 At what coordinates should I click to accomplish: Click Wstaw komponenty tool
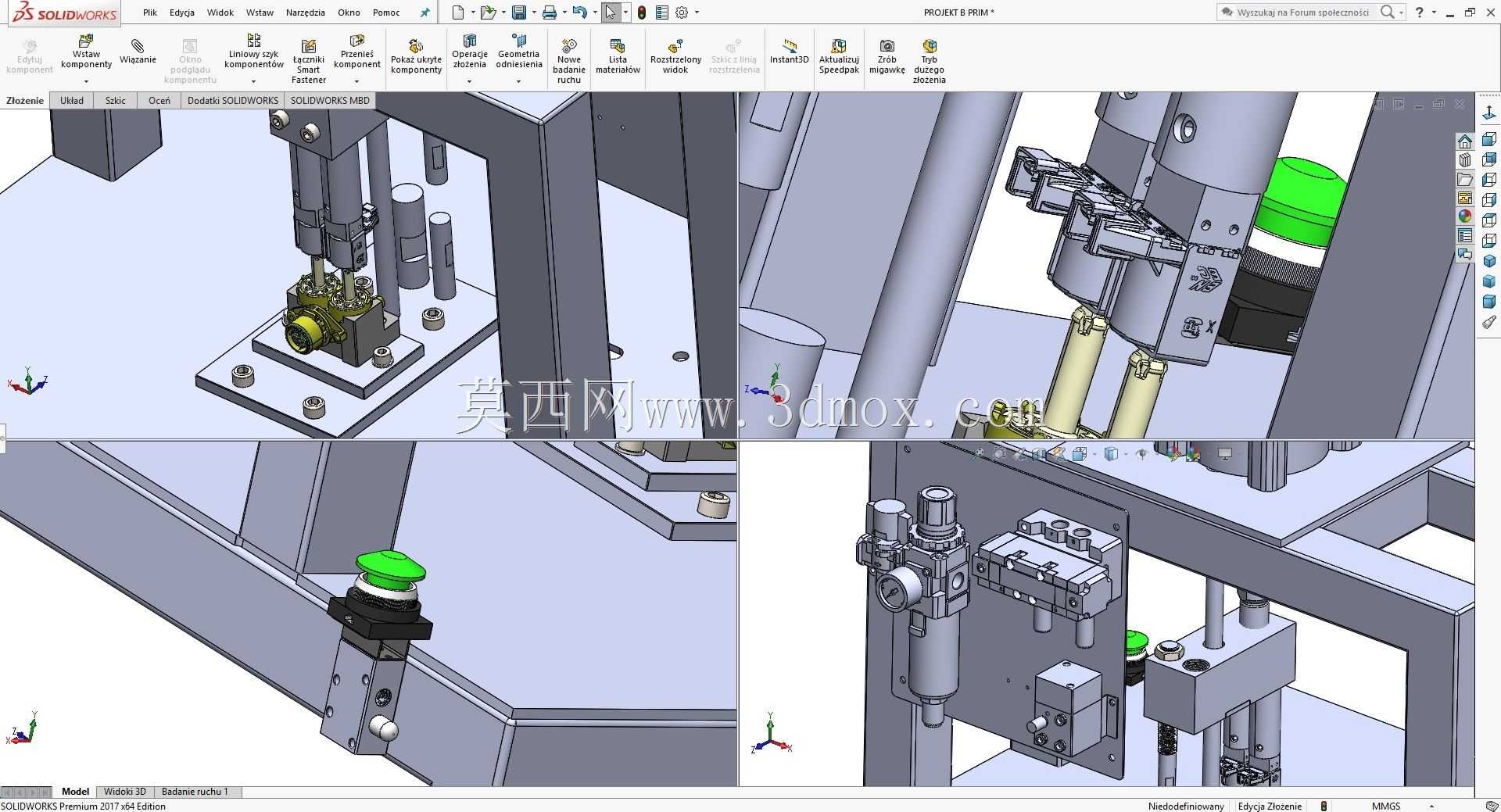coord(86,52)
